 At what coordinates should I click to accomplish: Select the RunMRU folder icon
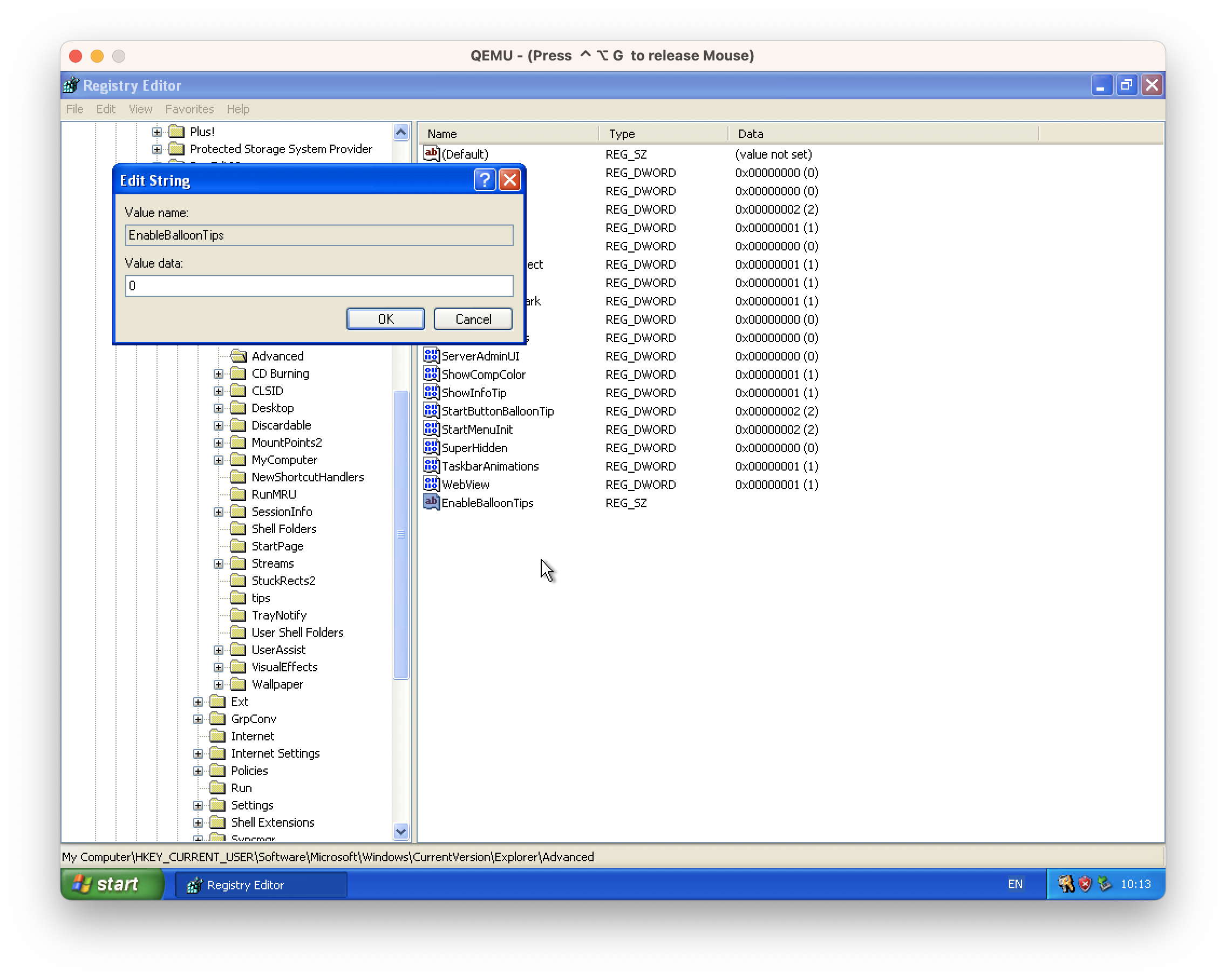tap(239, 494)
